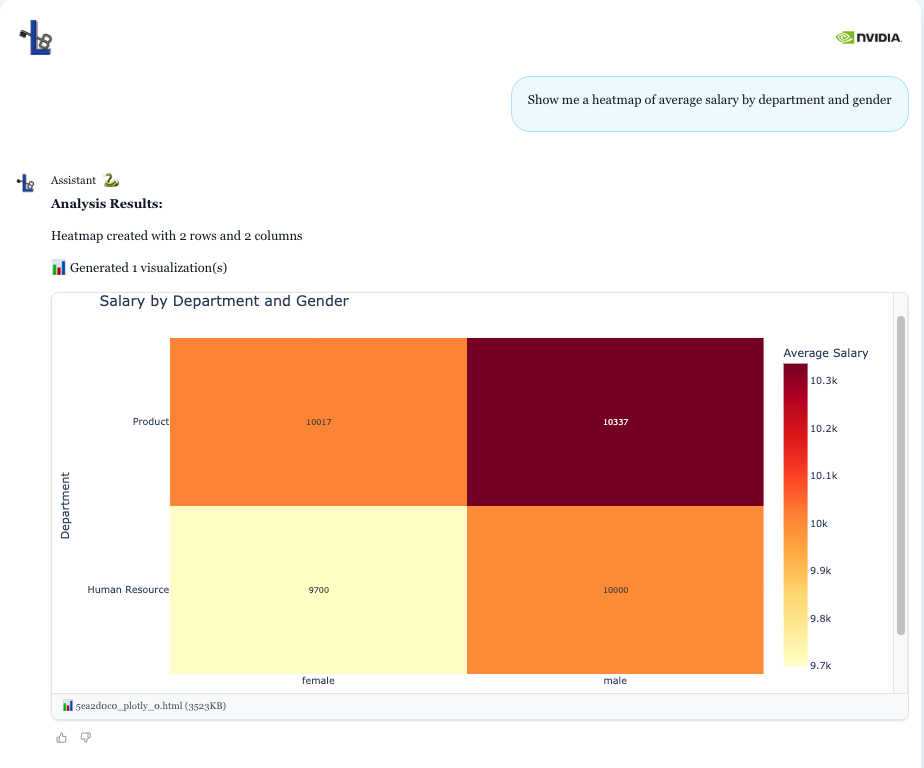924x768 pixels.
Task: Select the dark red Product male cell showing 10337
Action: click(x=615, y=421)
